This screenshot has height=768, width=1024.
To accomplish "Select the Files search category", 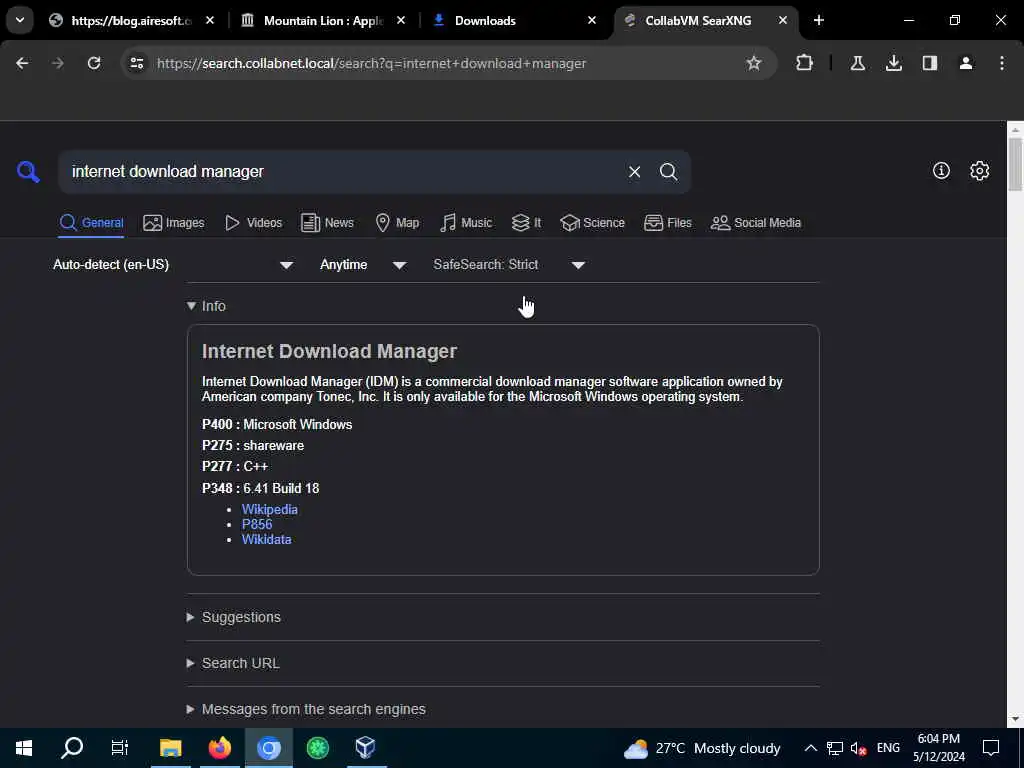I will point(667,223).
